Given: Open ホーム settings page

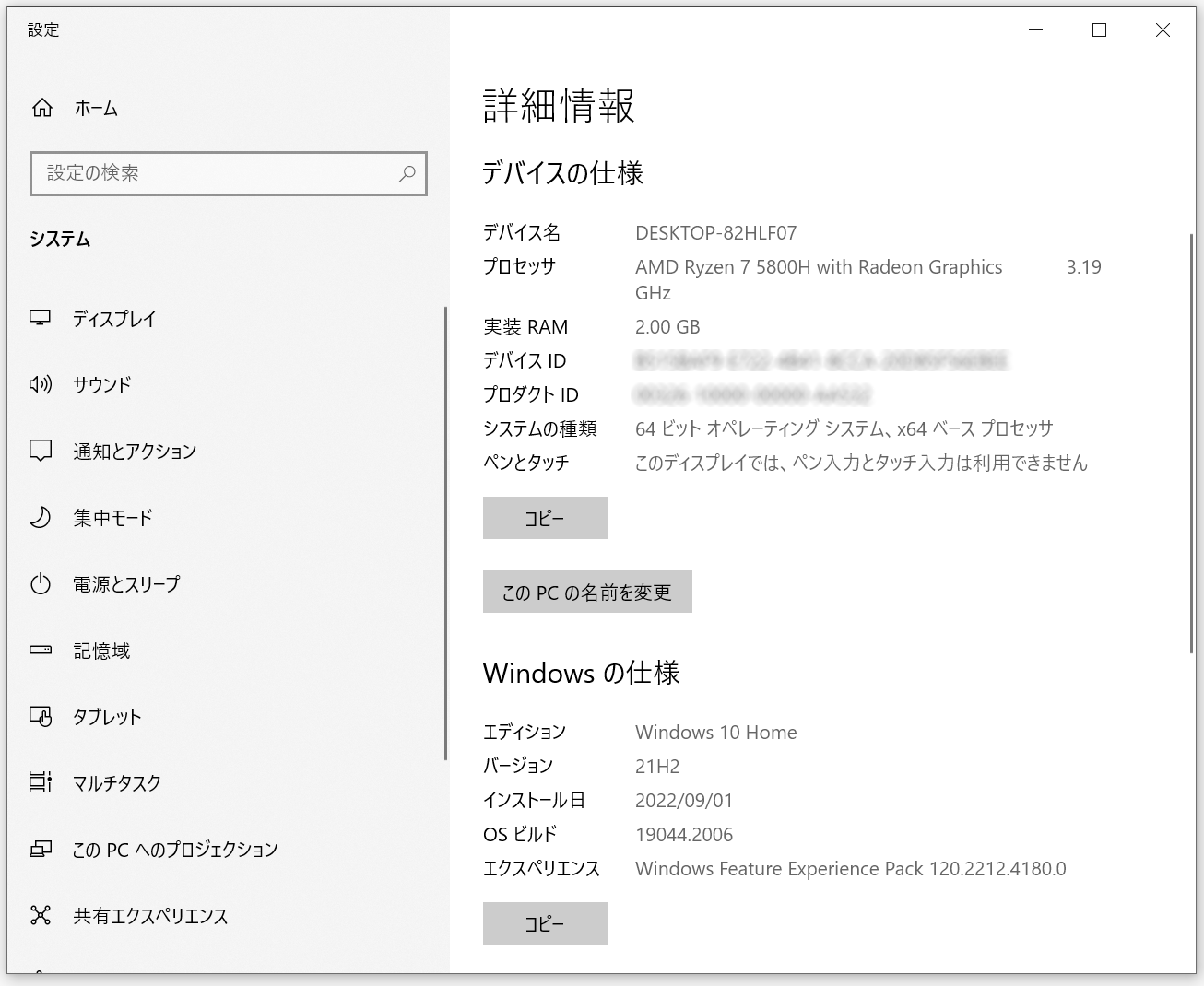Looking at the screenshot, I should 96,109.
